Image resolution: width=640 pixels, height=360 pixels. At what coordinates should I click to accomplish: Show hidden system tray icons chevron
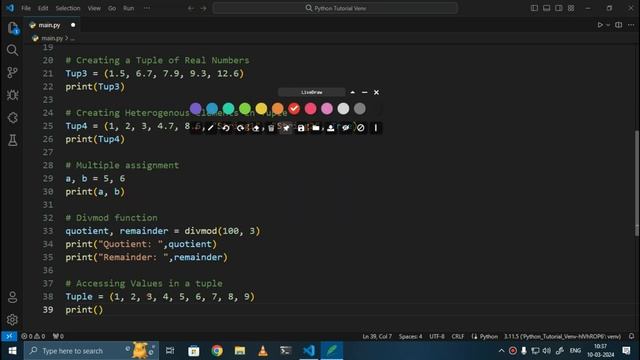501,351
